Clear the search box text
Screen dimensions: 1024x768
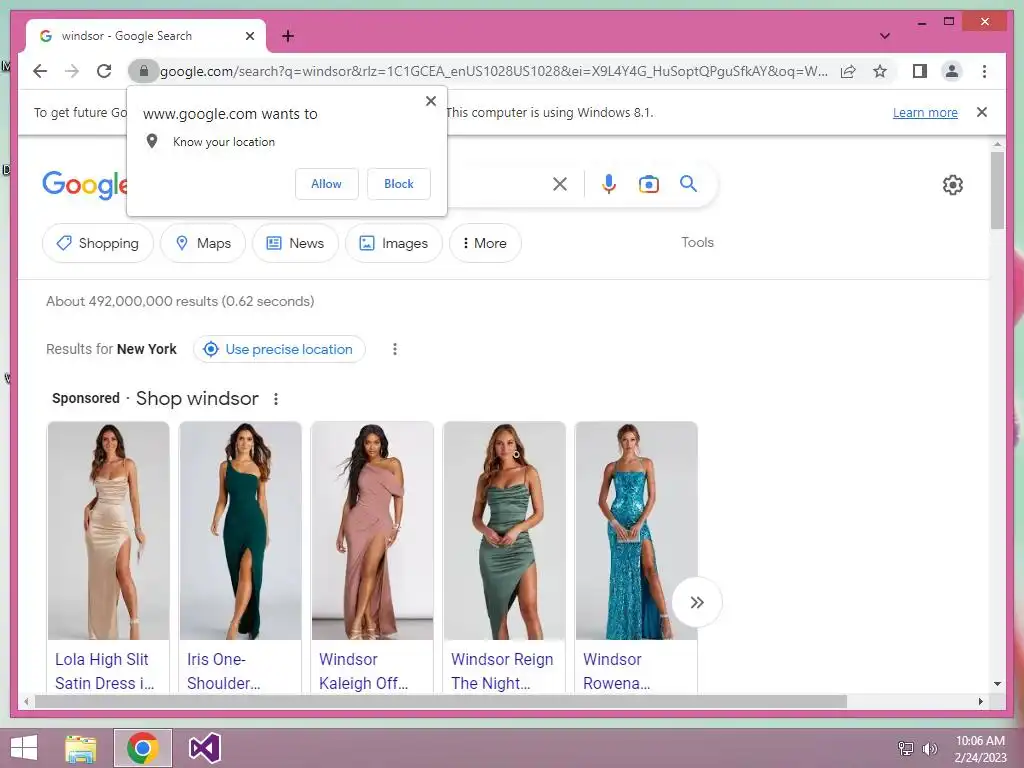(x=560, y=184)
